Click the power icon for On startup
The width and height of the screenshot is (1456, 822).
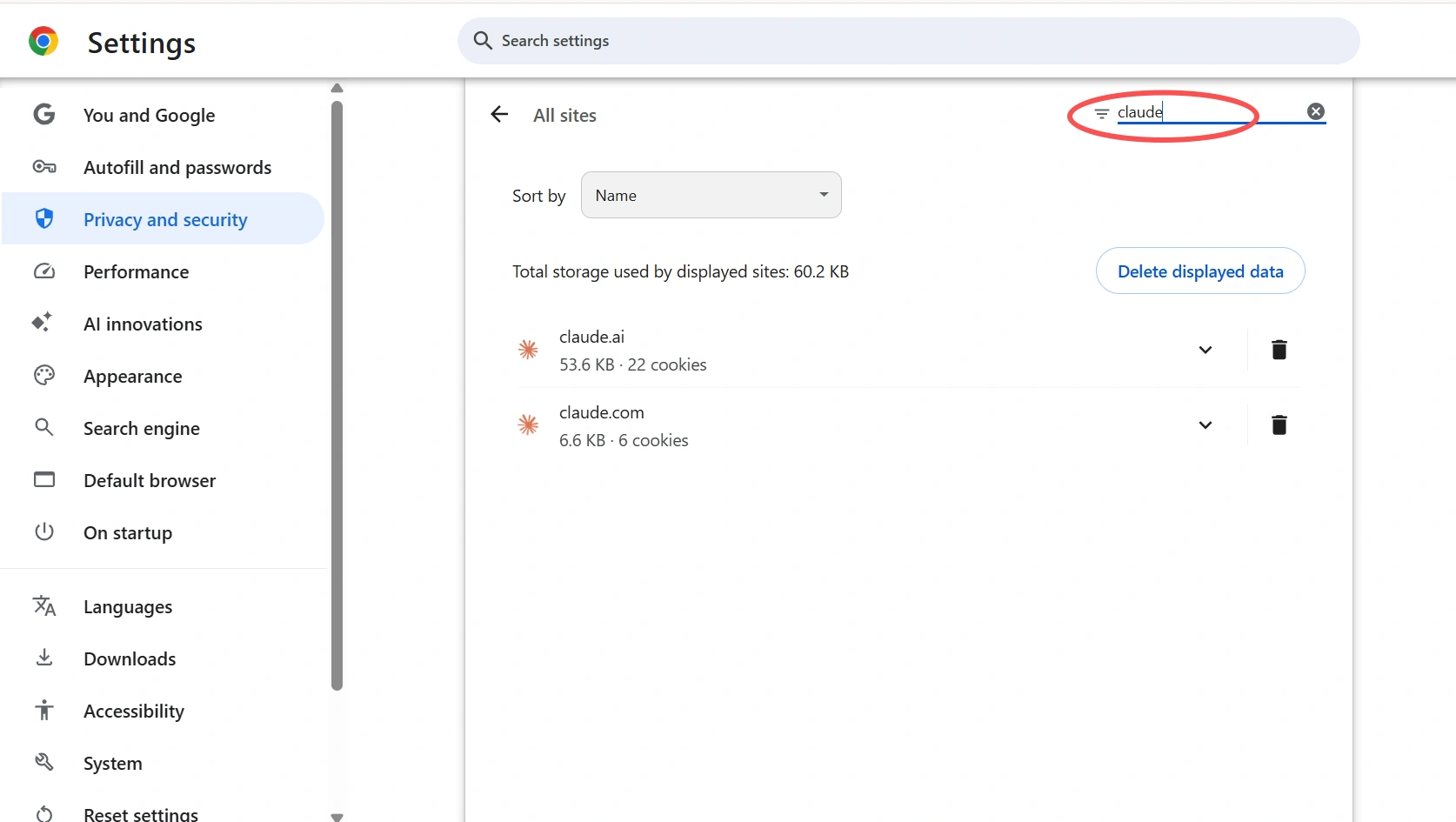point(44,531)
